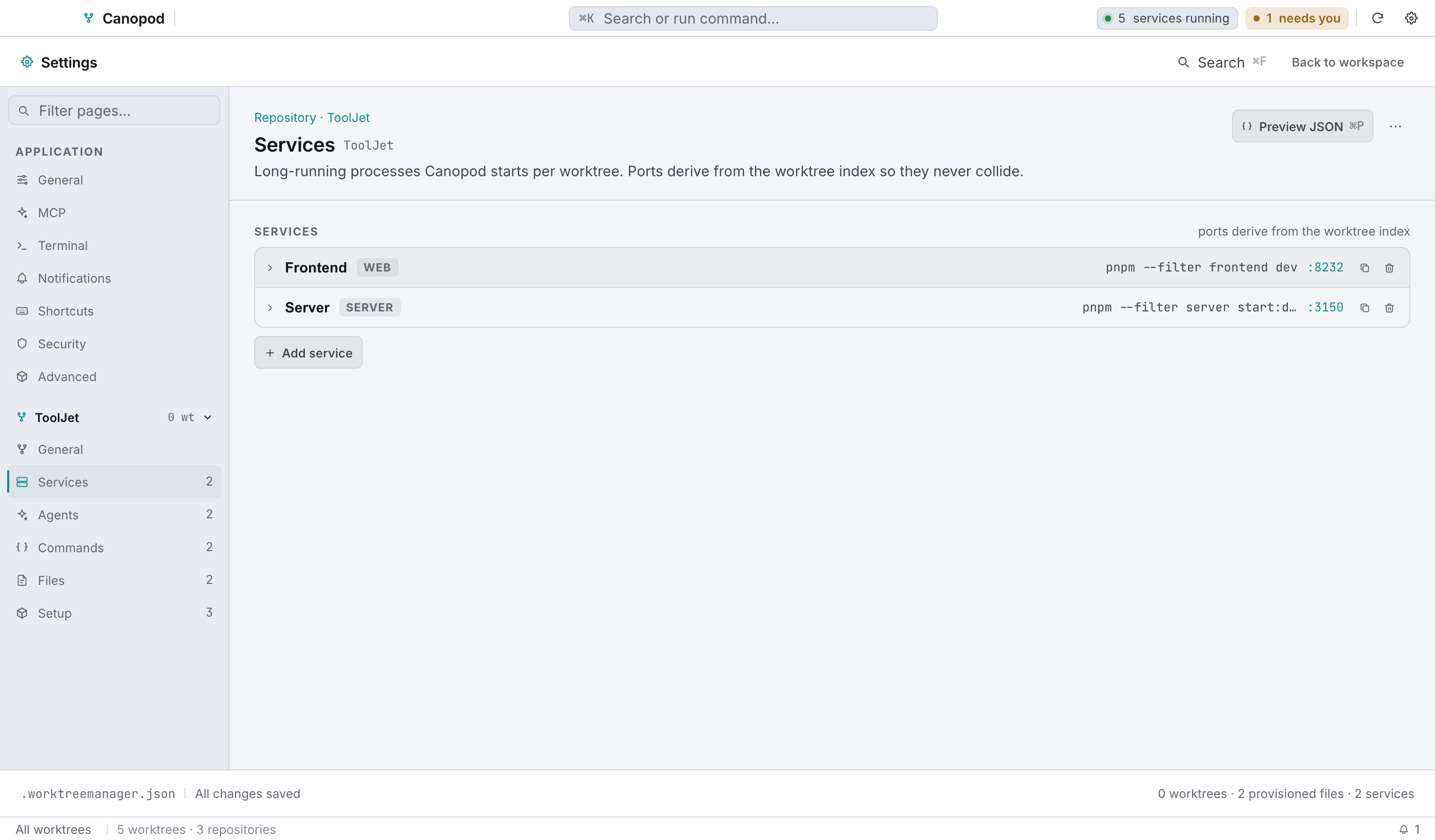1435x840 pixels.
Task: Click the 5 services running status pill
Action: click(x=1167, y=18)
